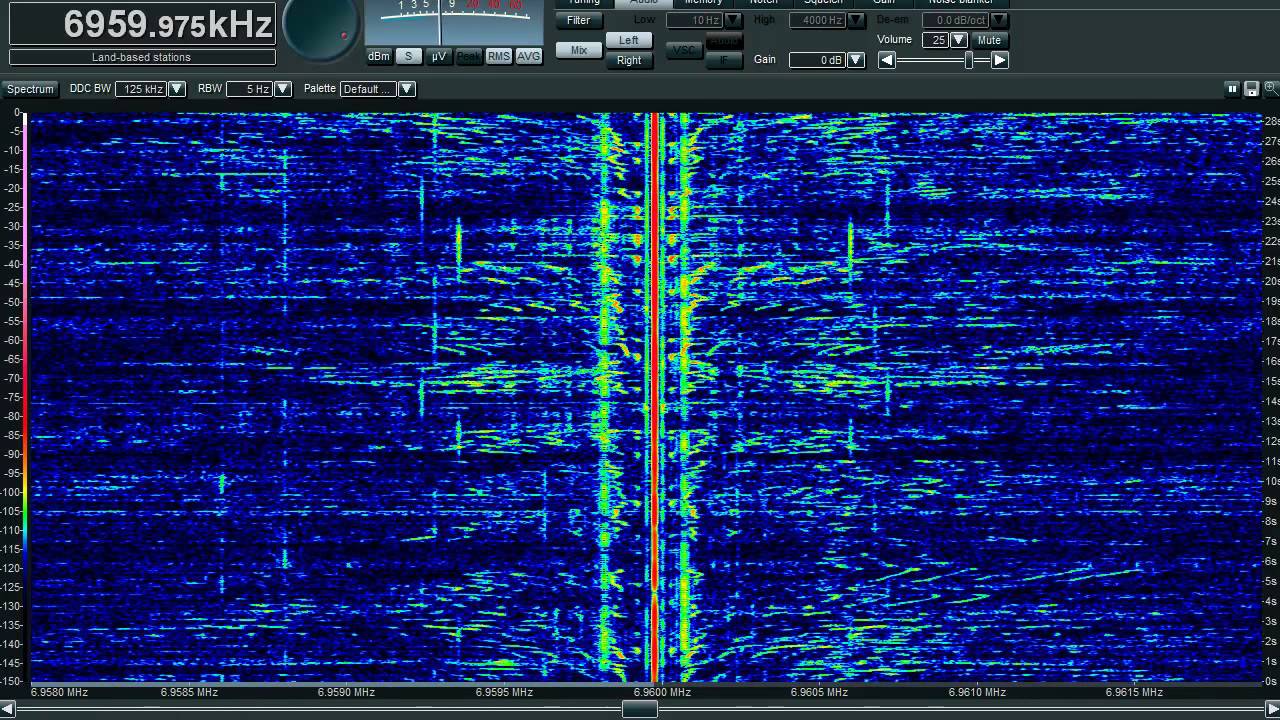This screenshot has height=720, width=1280.
Task: Pause the waterfall display
Action: pos(1232,89)
